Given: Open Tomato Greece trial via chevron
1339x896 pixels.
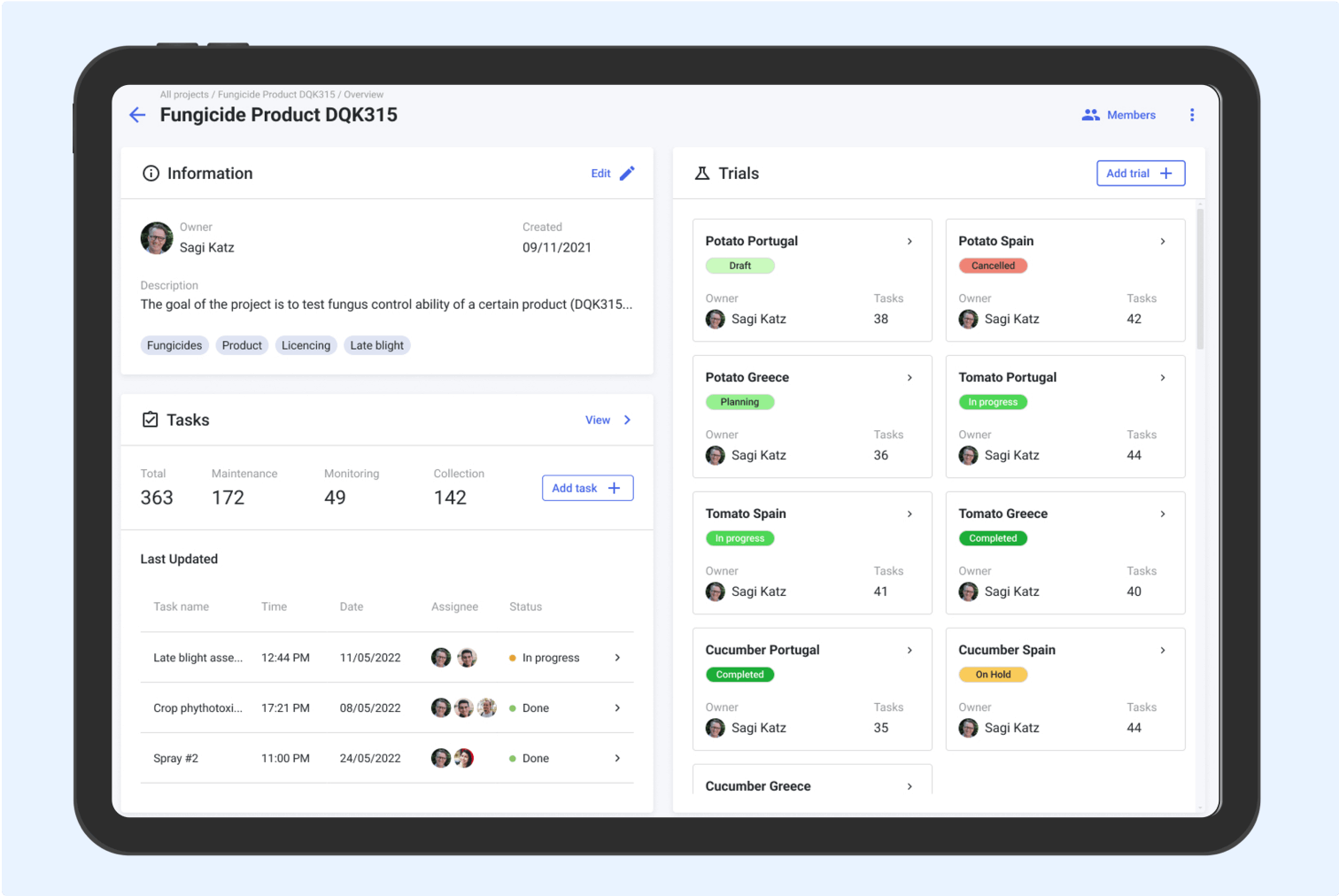Looking at the screenshot, I should click(1163, 514).
